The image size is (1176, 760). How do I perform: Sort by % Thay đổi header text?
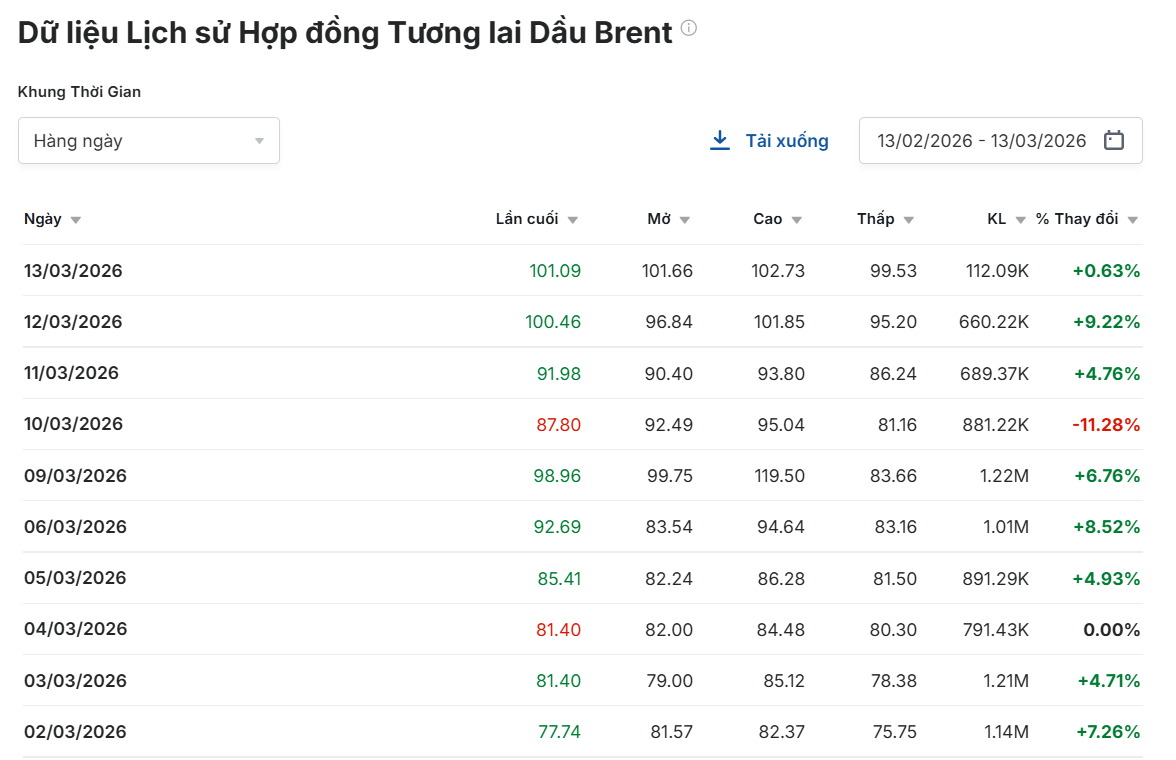pyautogui.click(x=1077, y=219)
